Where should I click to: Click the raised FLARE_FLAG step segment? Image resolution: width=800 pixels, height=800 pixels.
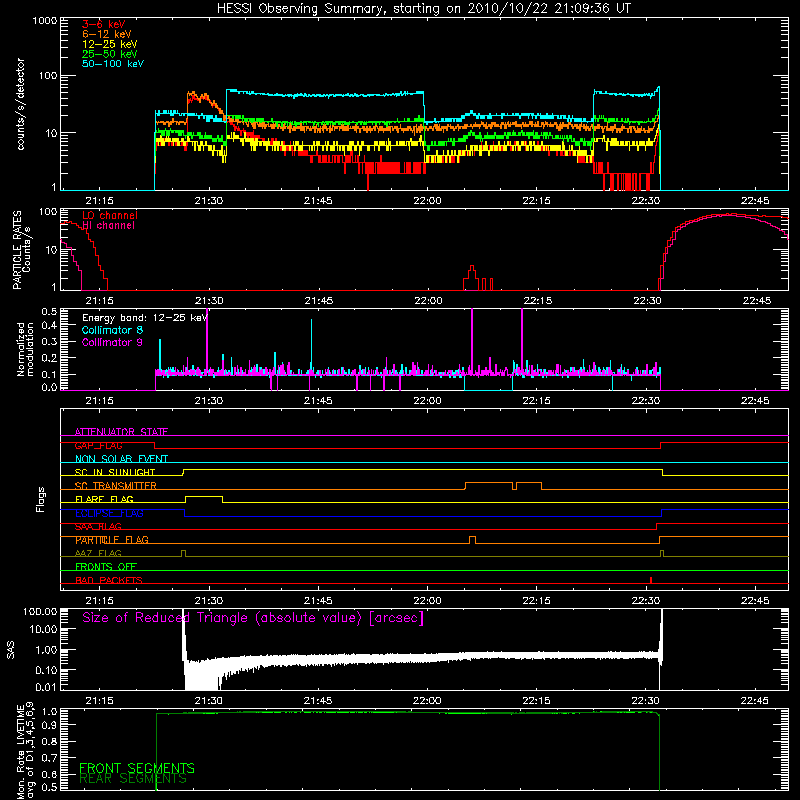point(204,496)
